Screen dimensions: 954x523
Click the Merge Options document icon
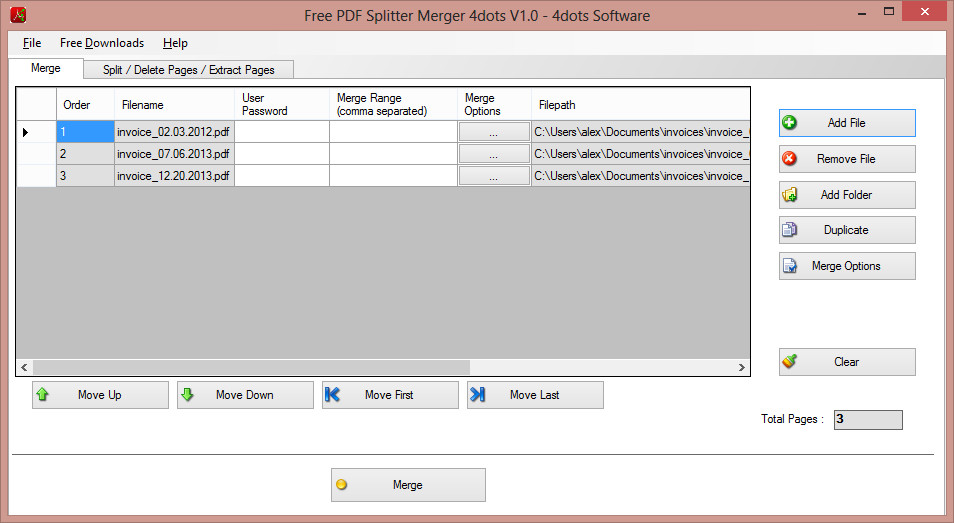click(789, 266)
